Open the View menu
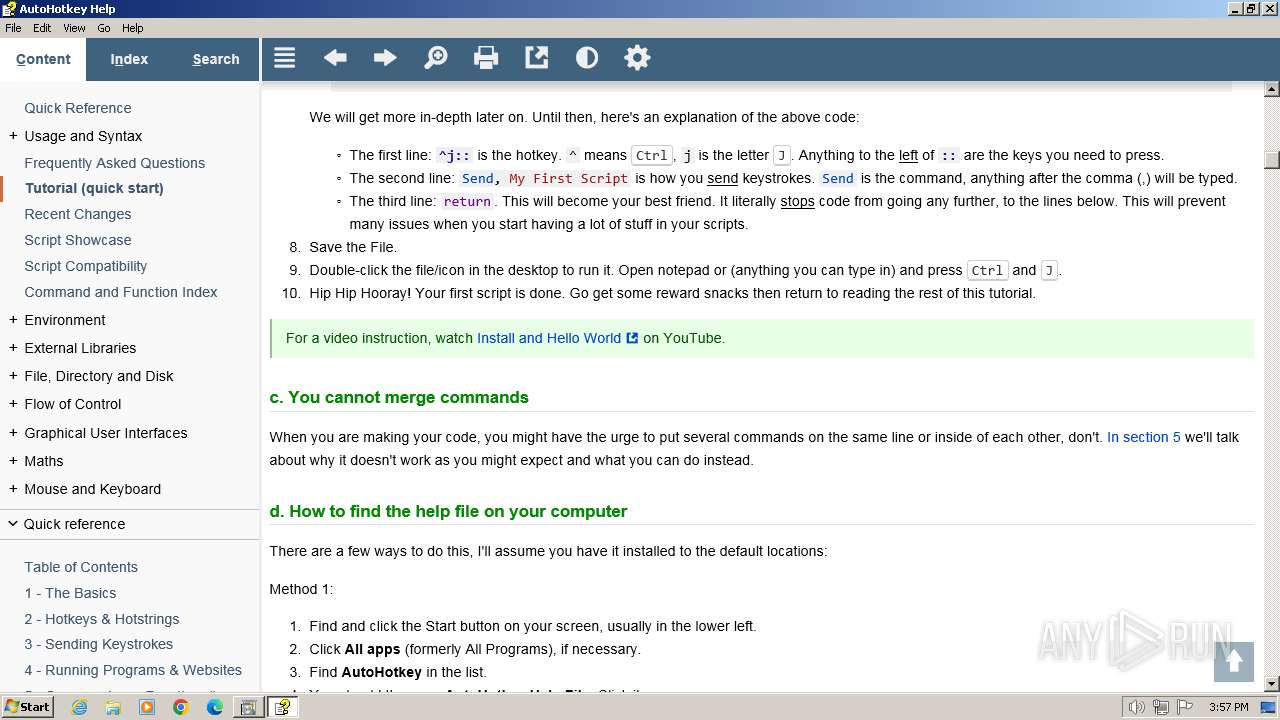The height and width of the screenshot is (720, 1280). pos(74,28)
